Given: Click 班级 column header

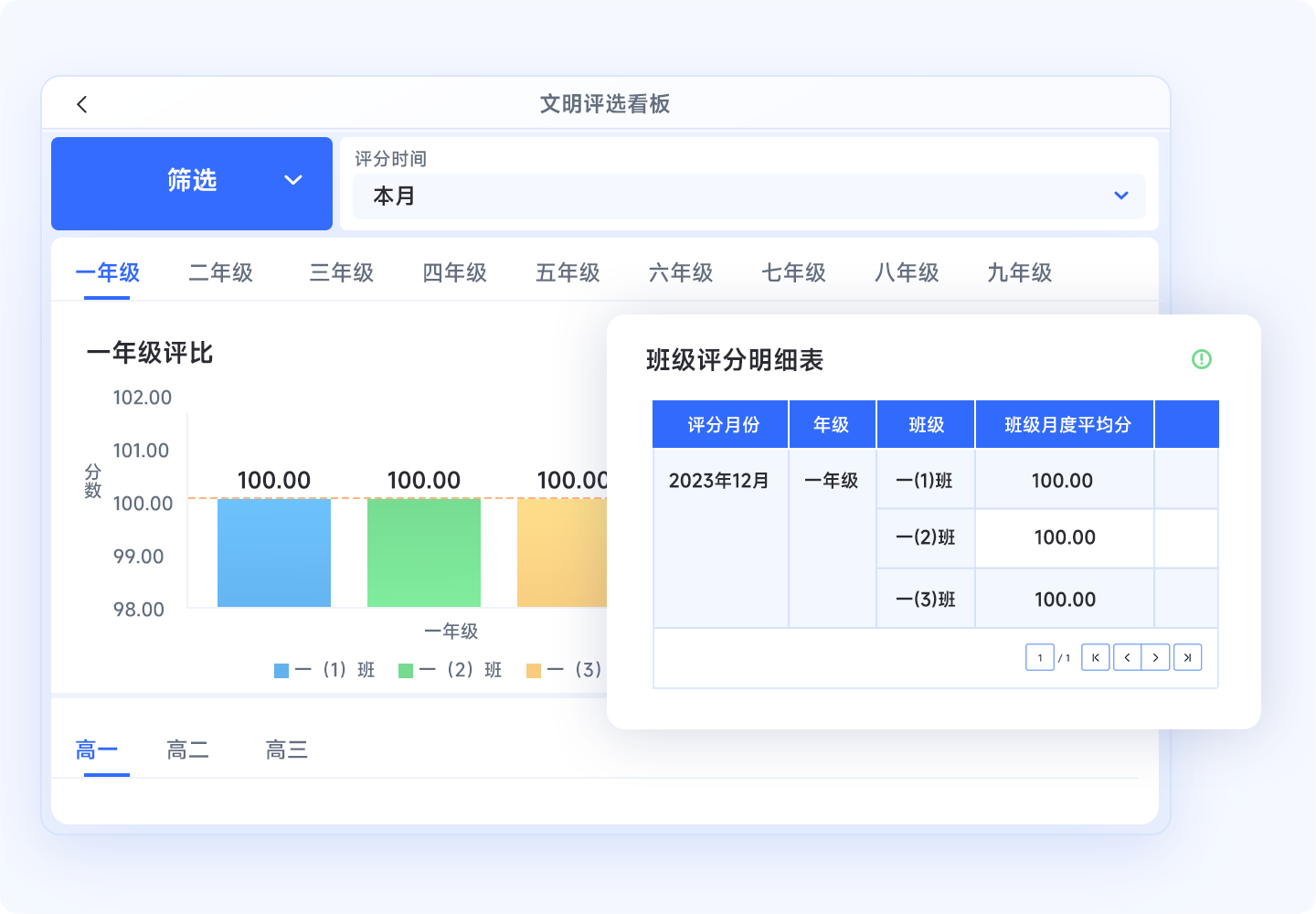Looking at the screenshot, I should click(926, 424).
